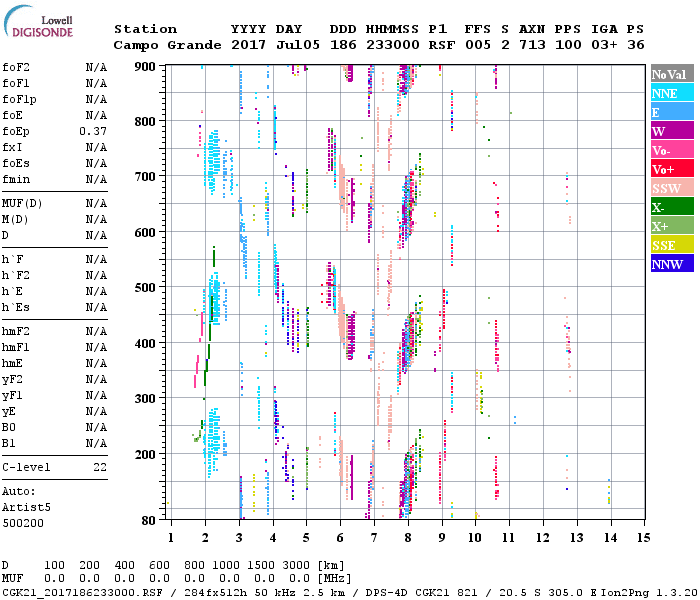This screenshot has height=600, width=700.
Task: Select the red Vo+ legend swatch
Action: point(671,169)
